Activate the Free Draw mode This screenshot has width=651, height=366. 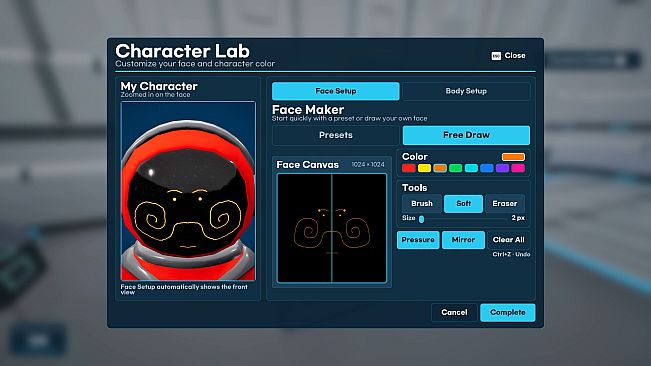click(466, 135)
